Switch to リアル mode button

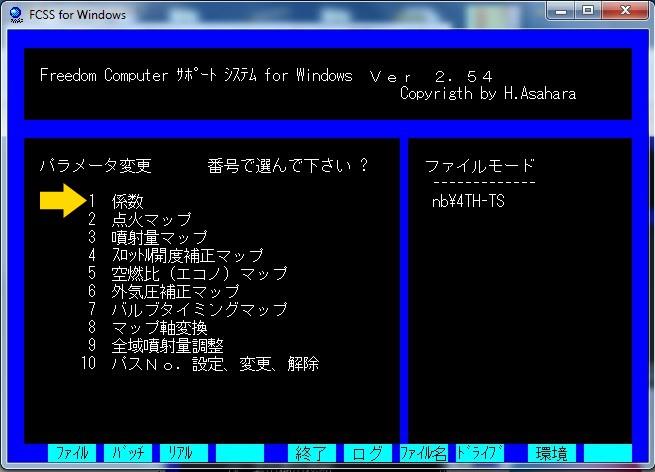184,453
